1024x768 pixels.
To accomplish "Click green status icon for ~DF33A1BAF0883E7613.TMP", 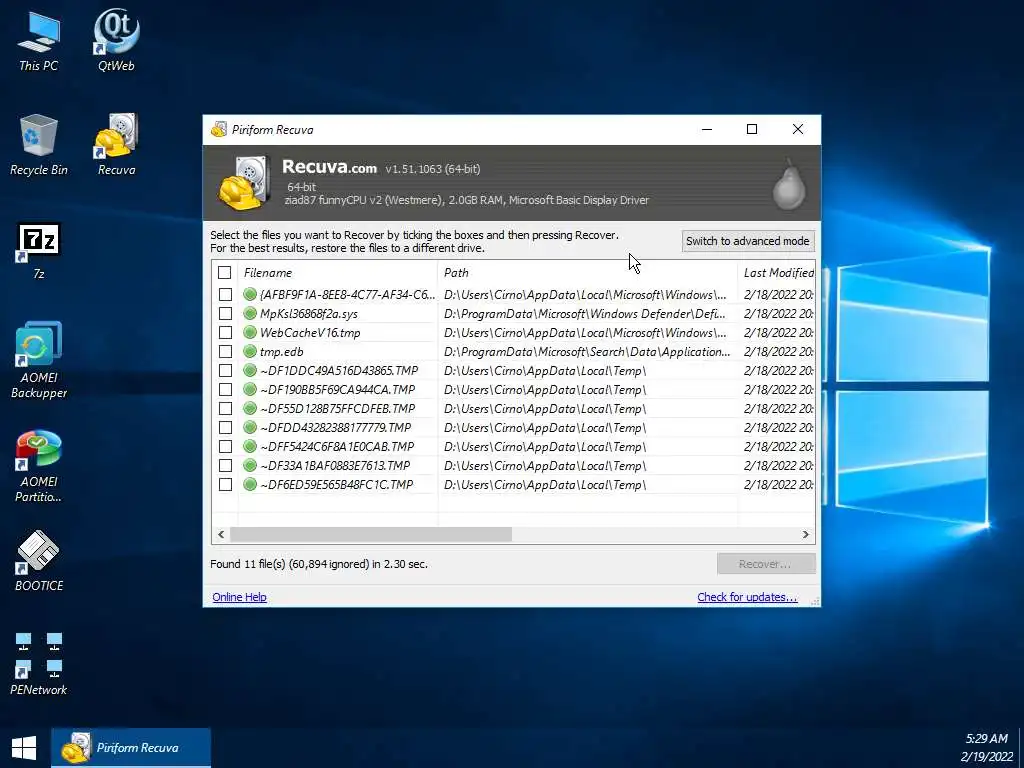I will pos(249,465).
